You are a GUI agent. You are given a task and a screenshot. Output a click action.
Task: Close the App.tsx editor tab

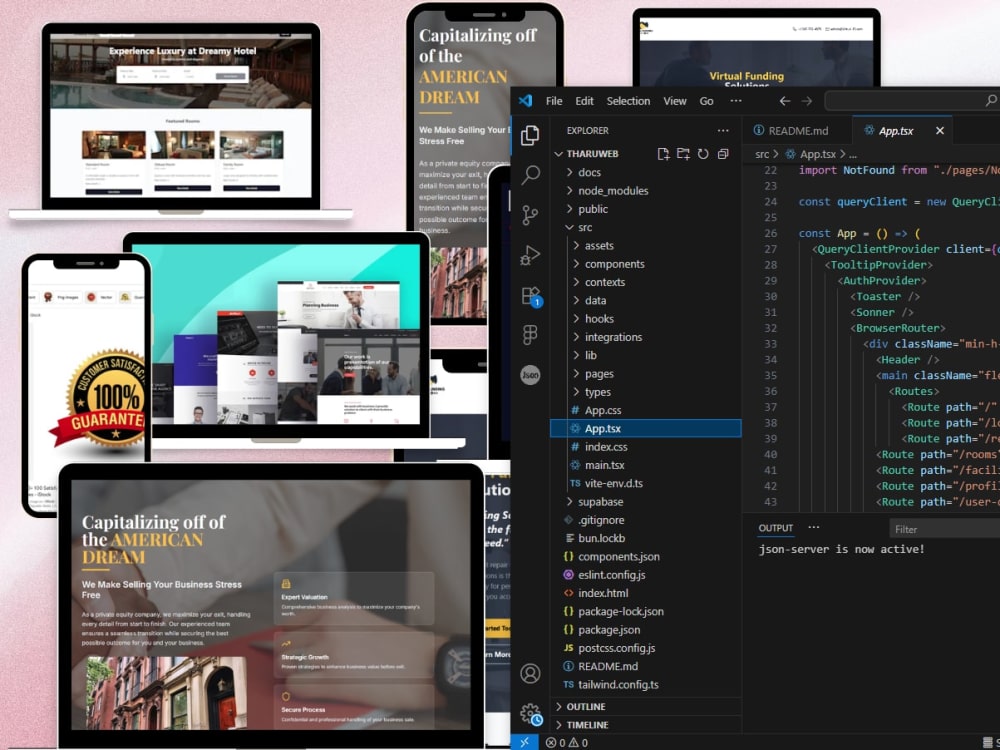point(939,130)
